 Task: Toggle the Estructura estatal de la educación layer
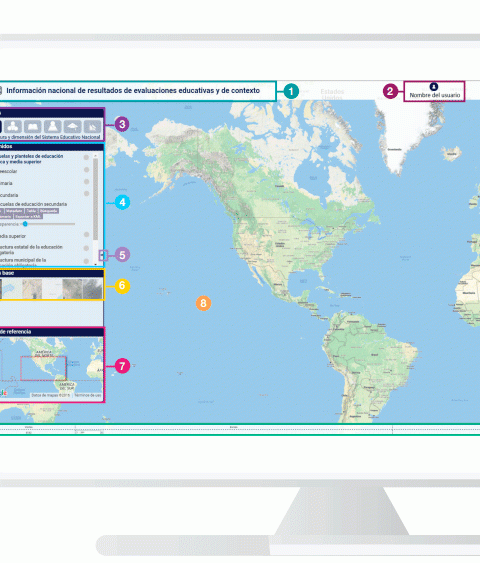(x=86, y=248)
